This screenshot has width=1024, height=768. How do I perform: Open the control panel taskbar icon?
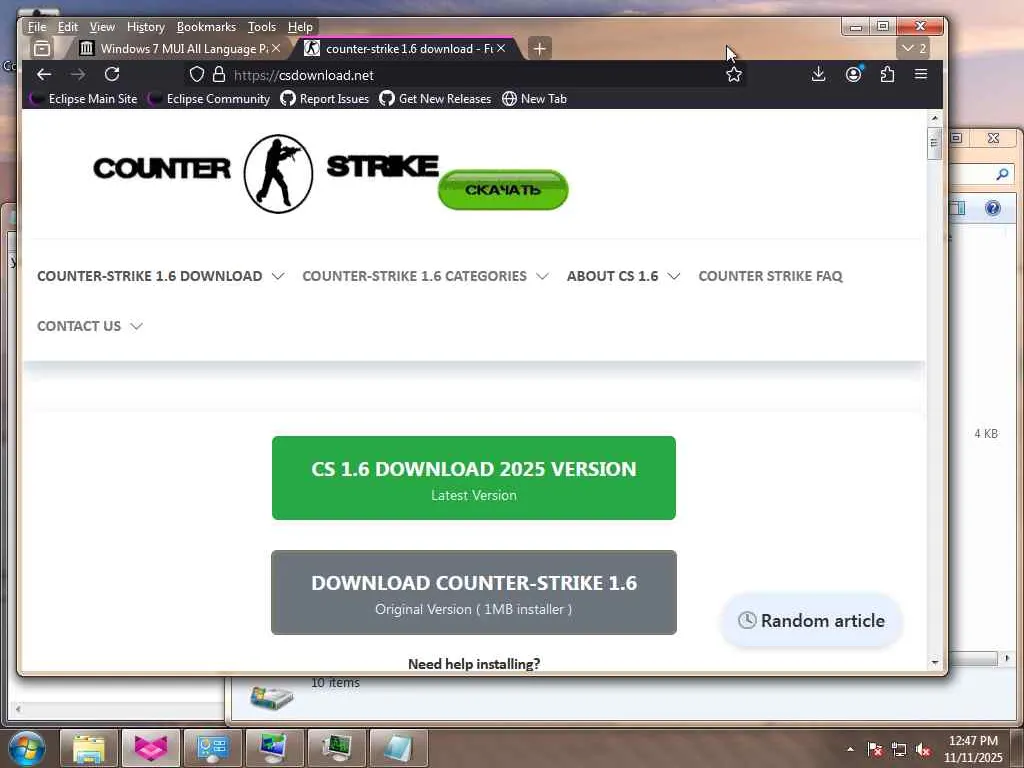coord(212,748)
